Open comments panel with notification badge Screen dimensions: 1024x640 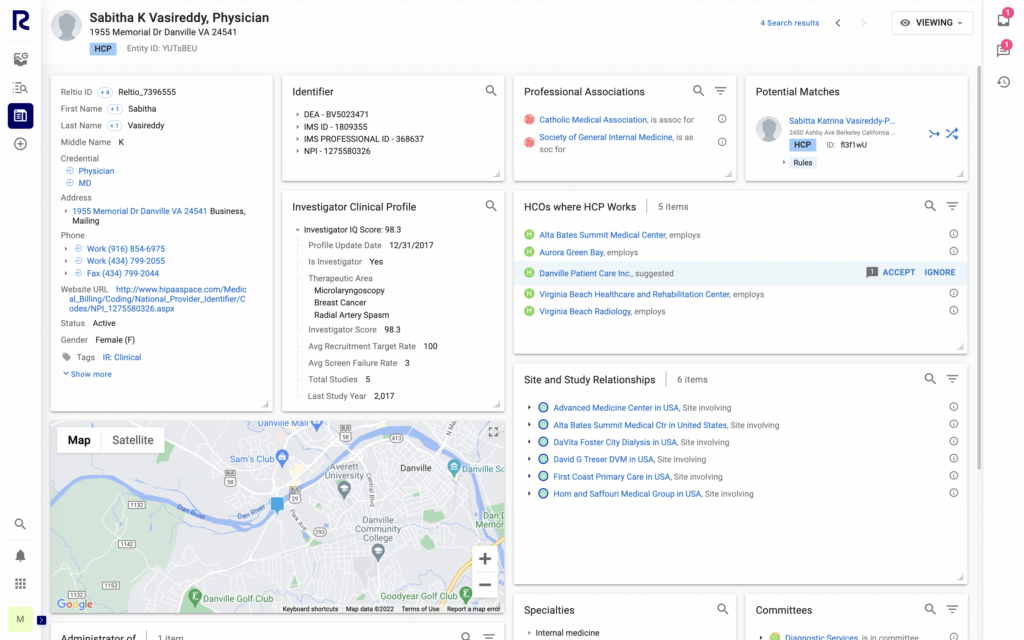1004,48
